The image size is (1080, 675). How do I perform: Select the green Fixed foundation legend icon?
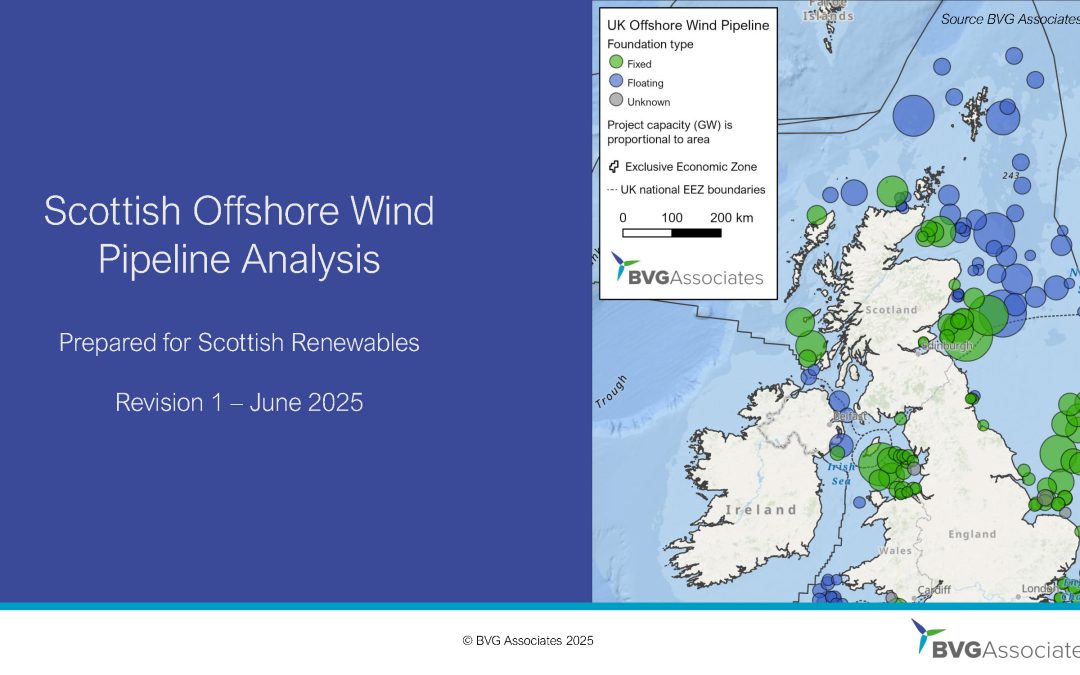(x=616, y=61)
